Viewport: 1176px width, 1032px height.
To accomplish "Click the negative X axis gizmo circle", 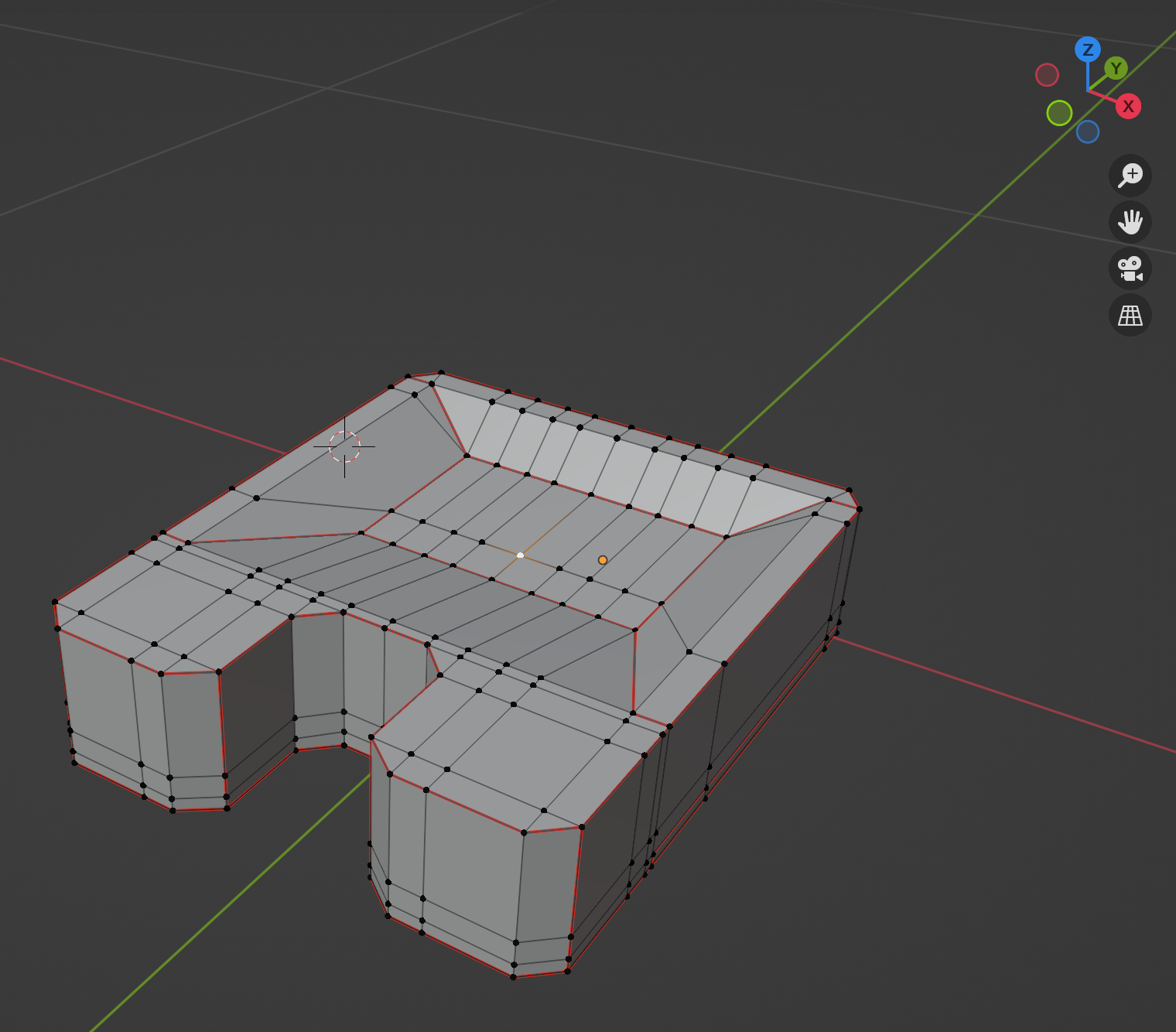I will click(1047, 75).
